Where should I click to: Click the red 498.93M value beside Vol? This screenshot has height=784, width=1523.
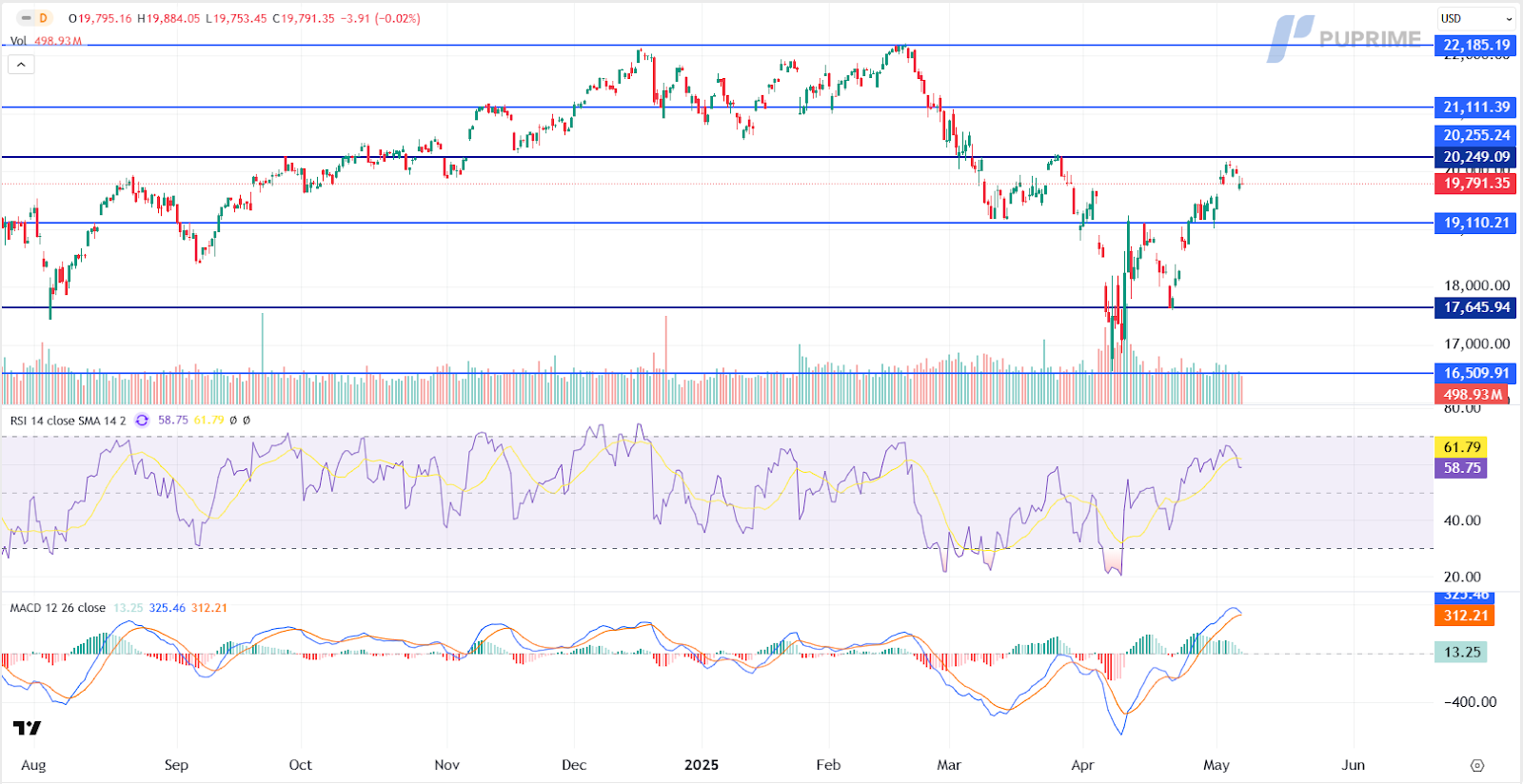pyautogui.click(x=58, y=41)
